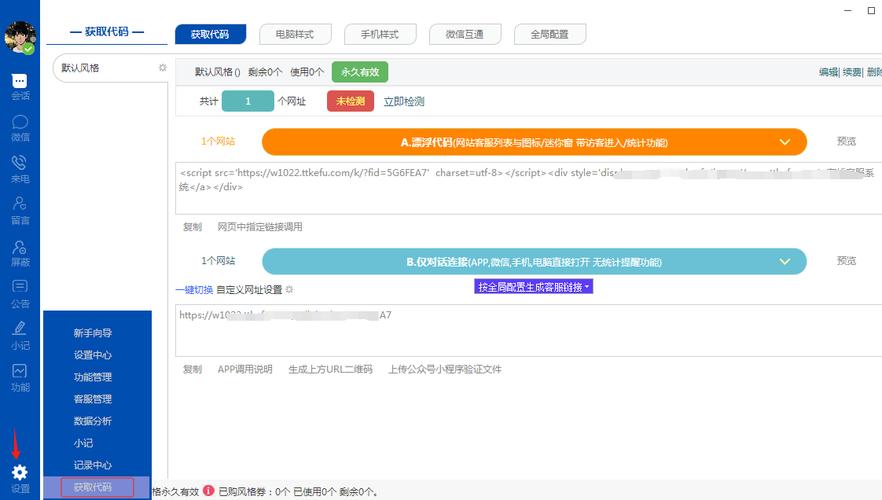Viewport: 882px width, 500px height.
Task: Click the red 未检测 button
Action: [350, 101]
